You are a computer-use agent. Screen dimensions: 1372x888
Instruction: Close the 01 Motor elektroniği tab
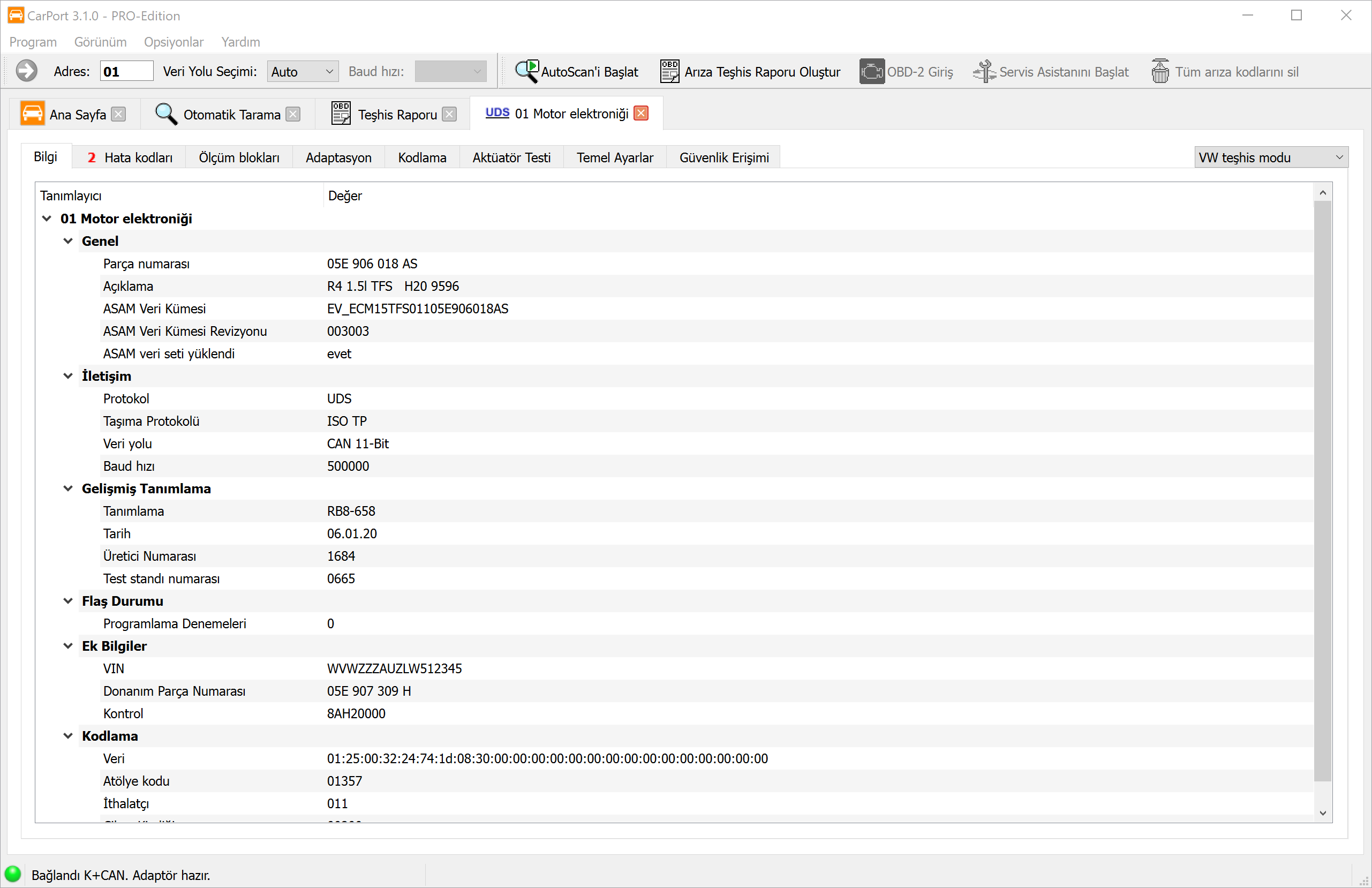[x=641, y=113]
